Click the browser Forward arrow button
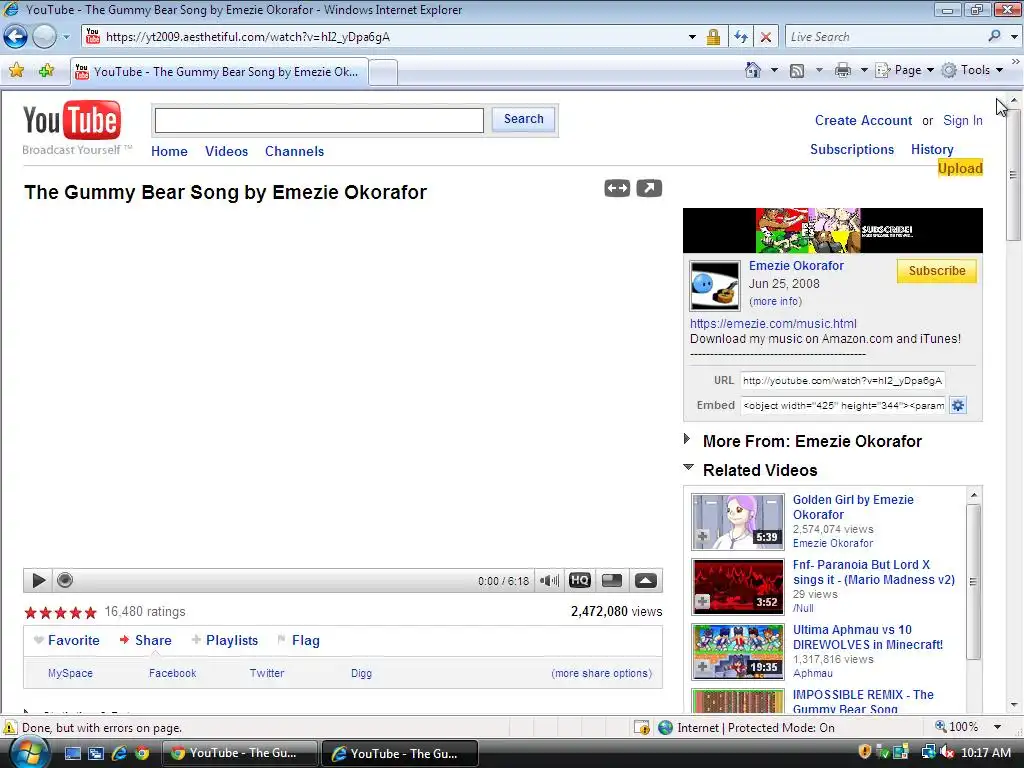Image resolution: width=1024 pixels, height=768 pixels. (x=44, y=37)
